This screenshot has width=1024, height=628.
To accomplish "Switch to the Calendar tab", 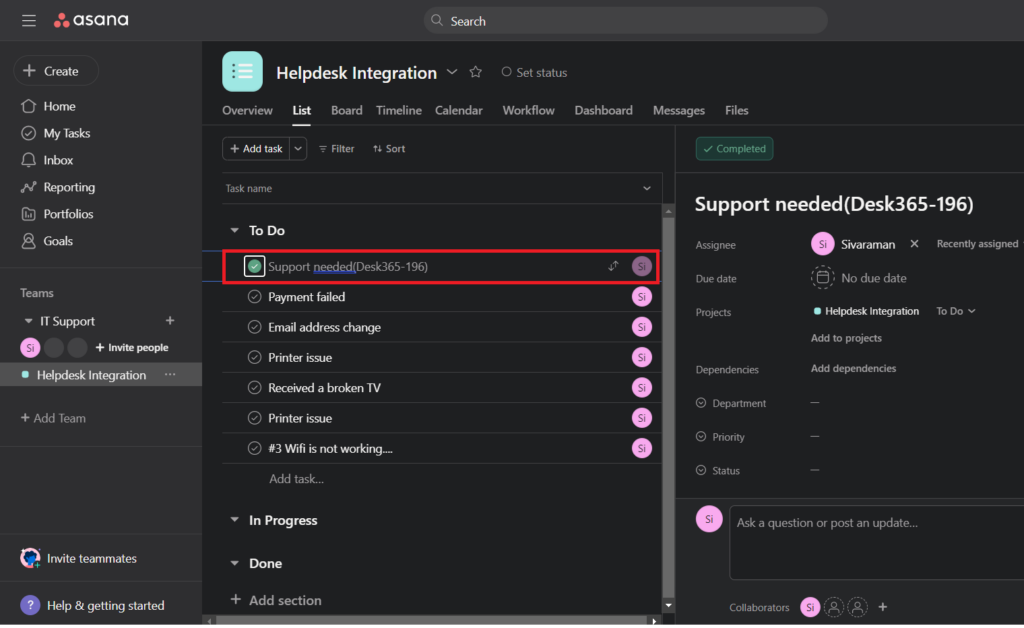I will [x=458, y=110].
